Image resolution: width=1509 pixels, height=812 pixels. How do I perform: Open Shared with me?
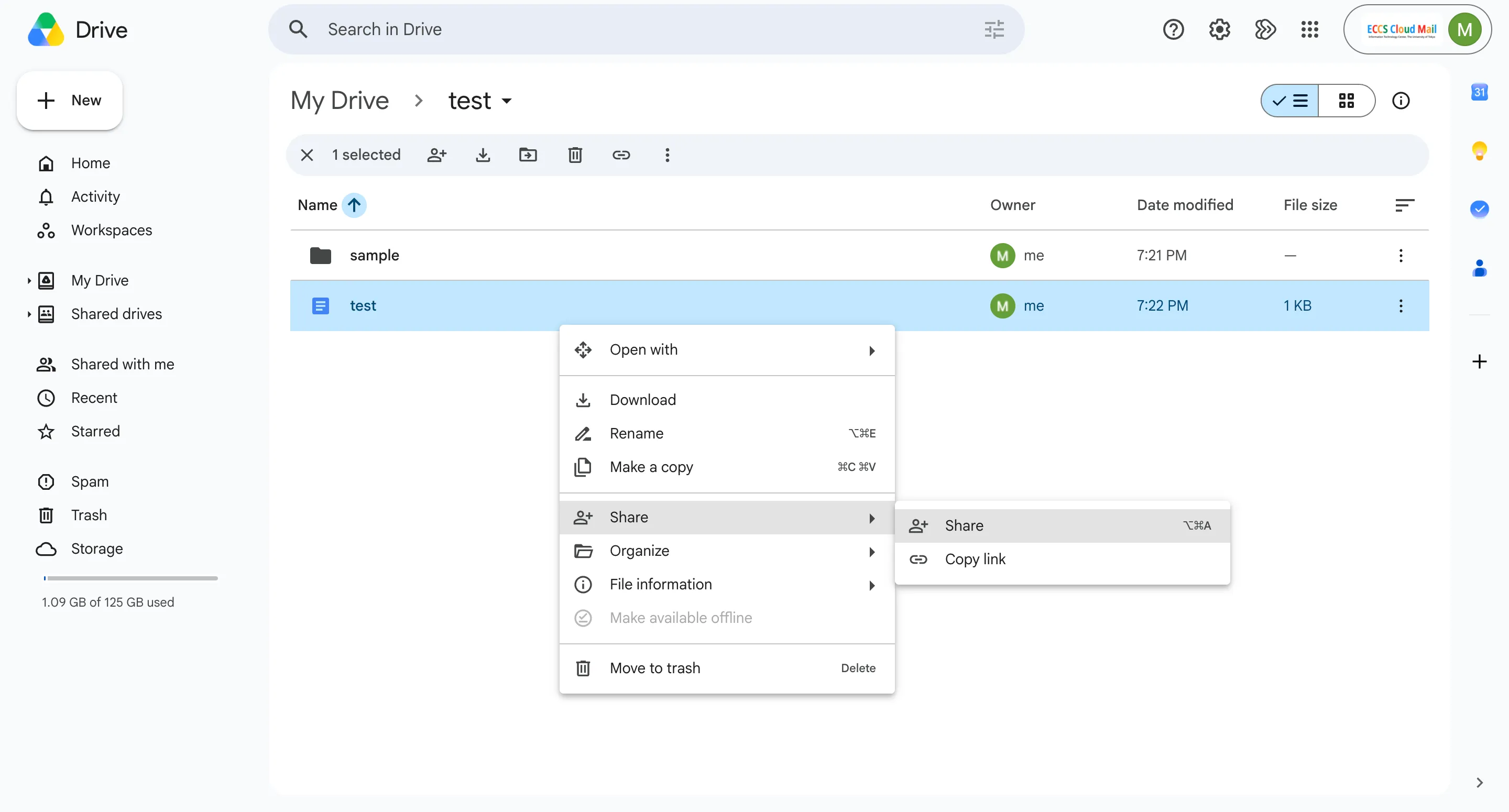(x=123, y=365)
